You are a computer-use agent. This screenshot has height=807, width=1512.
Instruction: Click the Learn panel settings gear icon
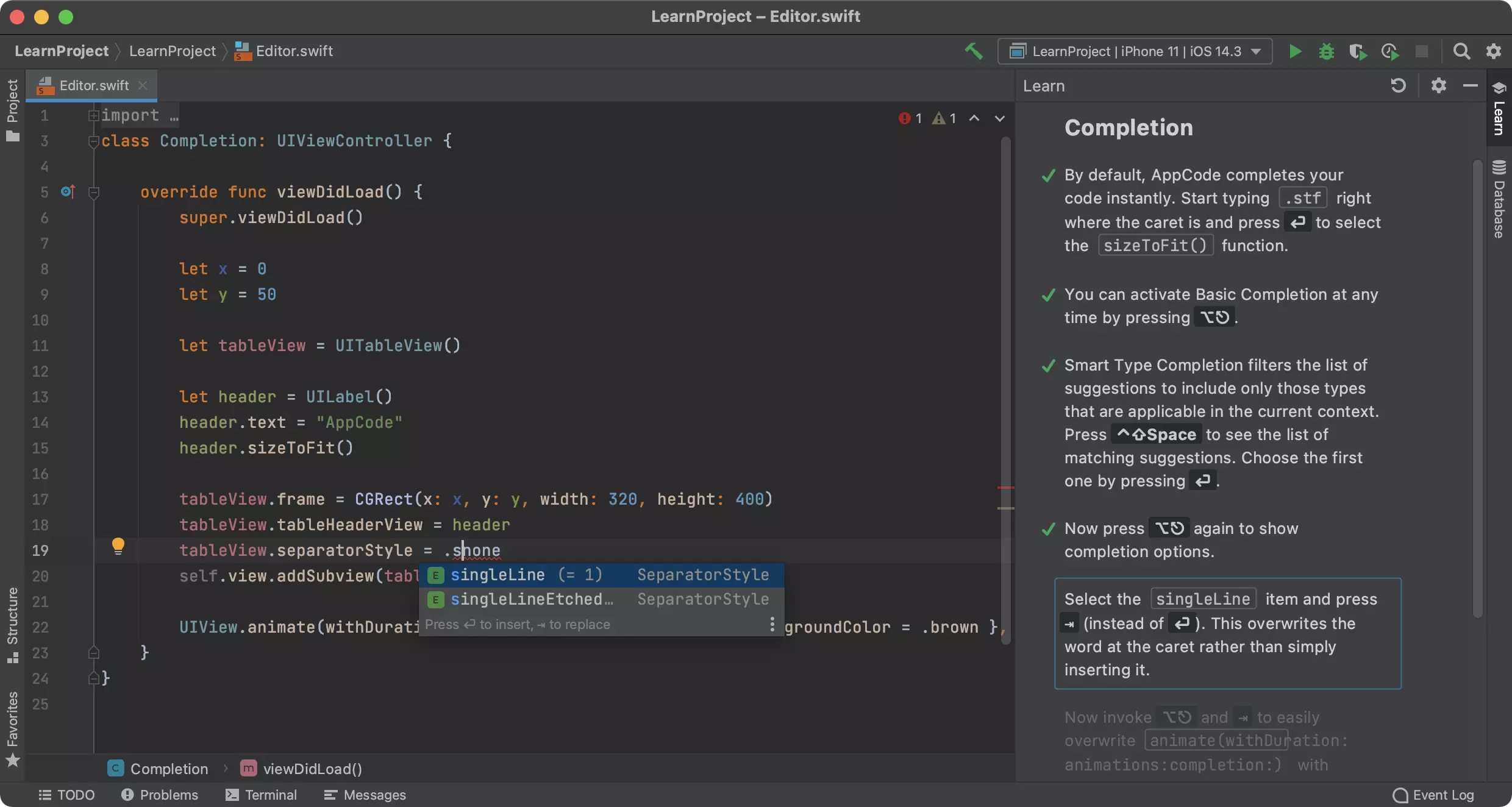(x=1437, y=85)
